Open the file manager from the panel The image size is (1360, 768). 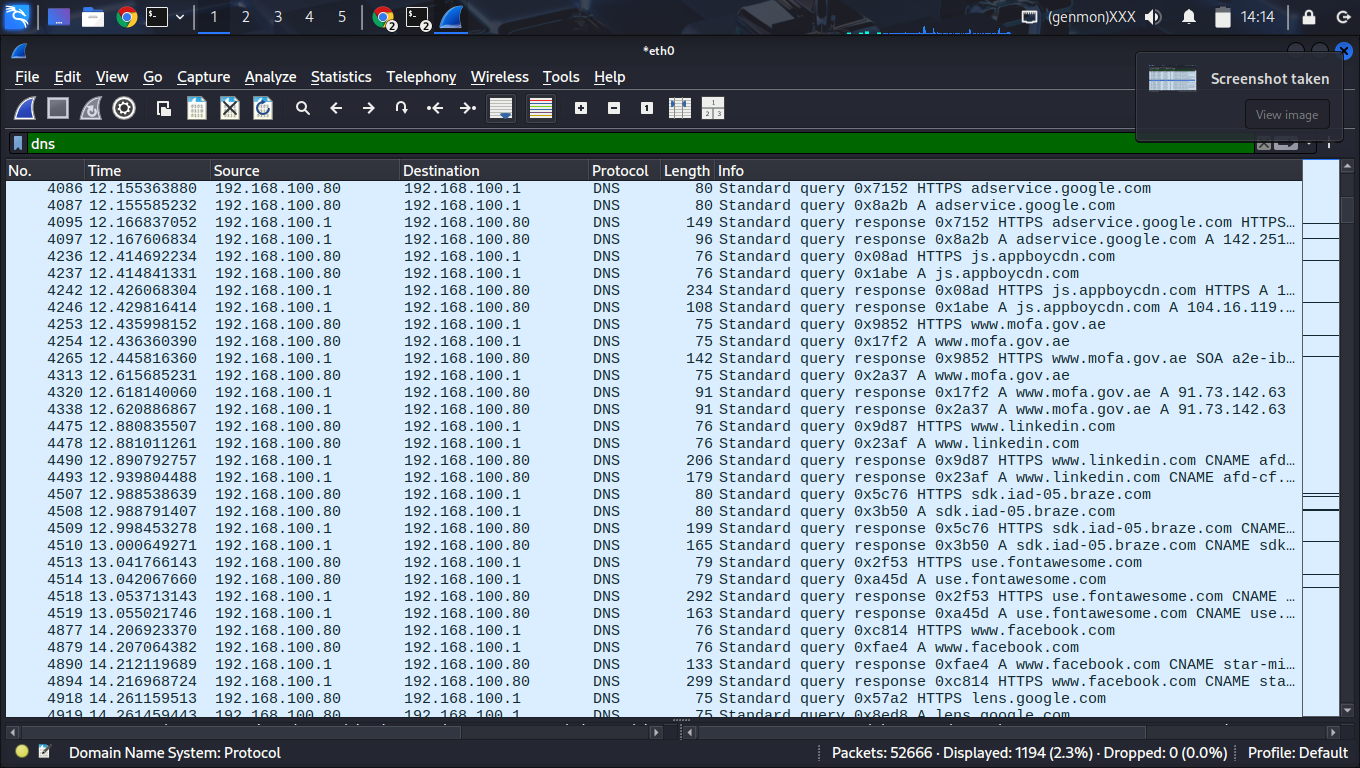(x=93, y=16)
